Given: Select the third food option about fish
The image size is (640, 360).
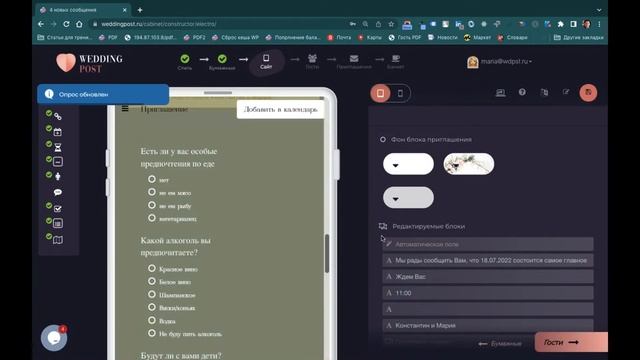Looking at the screenshot, I should (x=152, y=205).
